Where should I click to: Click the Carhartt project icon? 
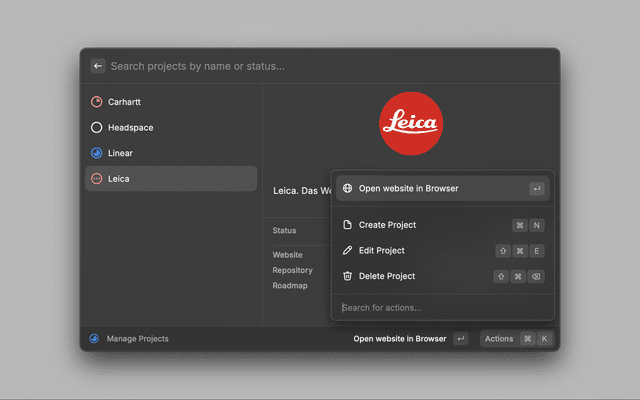click(96, 102)
